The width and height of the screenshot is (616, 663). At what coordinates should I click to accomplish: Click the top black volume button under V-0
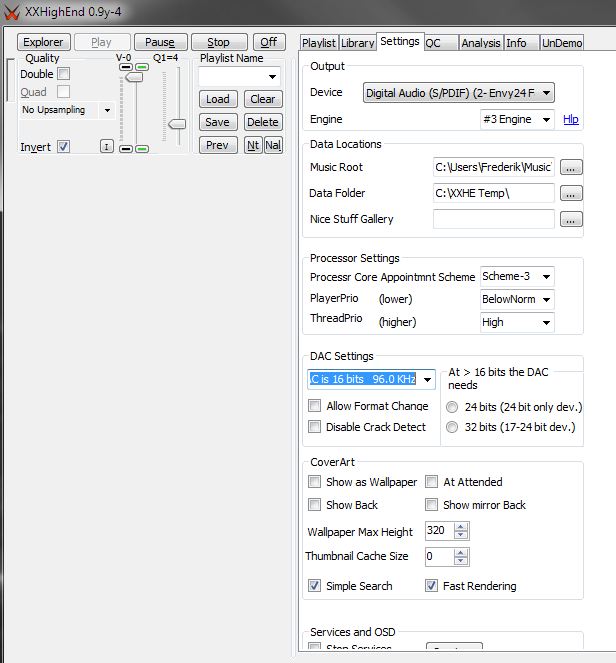[x=126, y=67]
